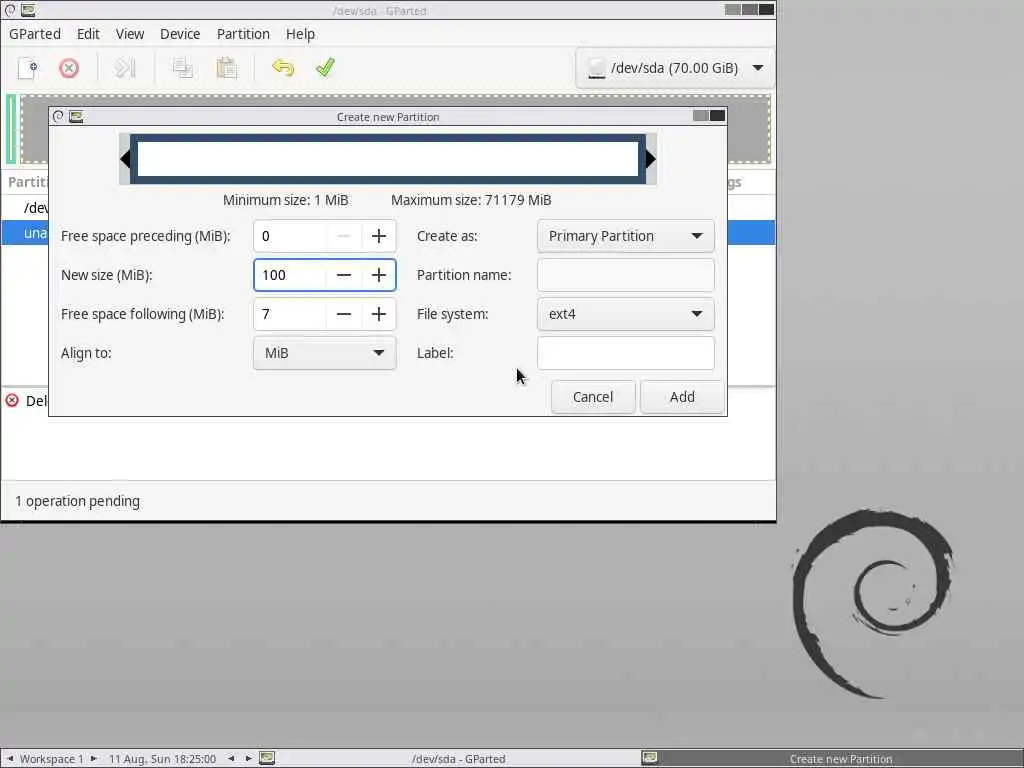Click the Free space following value field
The image size is (1024, 768).
290,314
